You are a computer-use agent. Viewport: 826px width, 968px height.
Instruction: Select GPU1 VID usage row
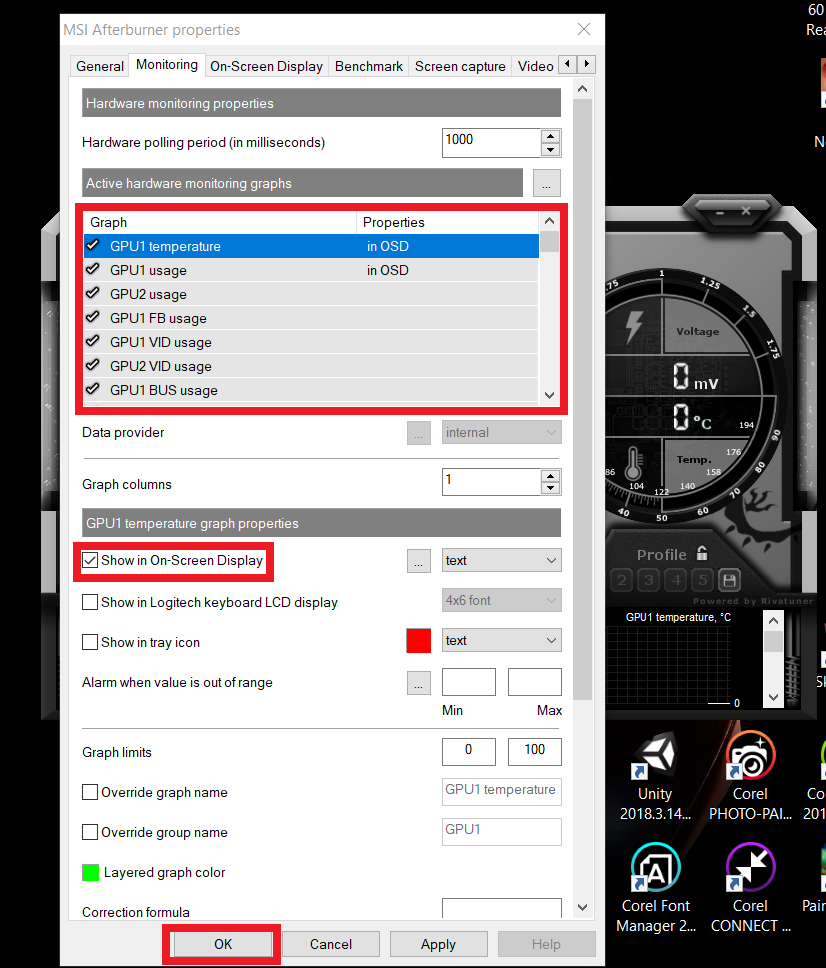coord(311,342)
